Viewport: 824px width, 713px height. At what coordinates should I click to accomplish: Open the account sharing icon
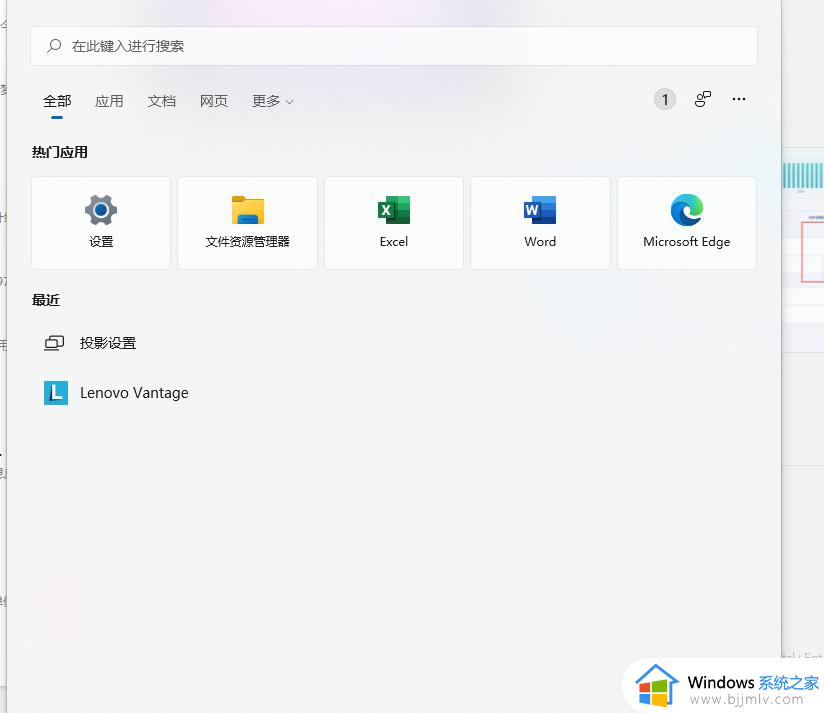tap(703, 99)
